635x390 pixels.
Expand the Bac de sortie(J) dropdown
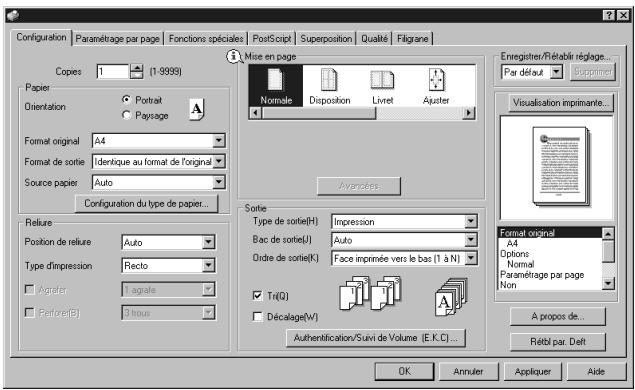(471, 240)
